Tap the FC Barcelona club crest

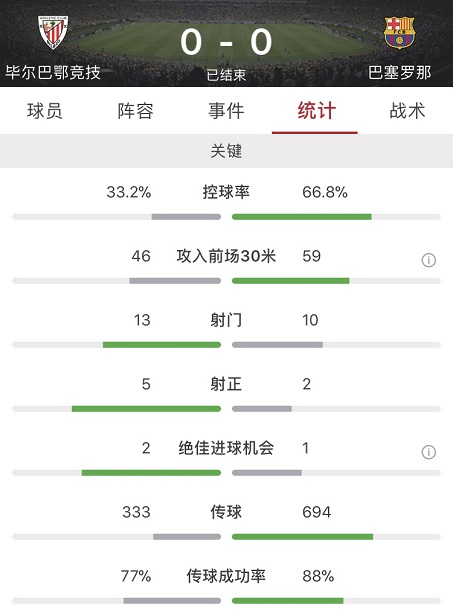coord(399,33)
